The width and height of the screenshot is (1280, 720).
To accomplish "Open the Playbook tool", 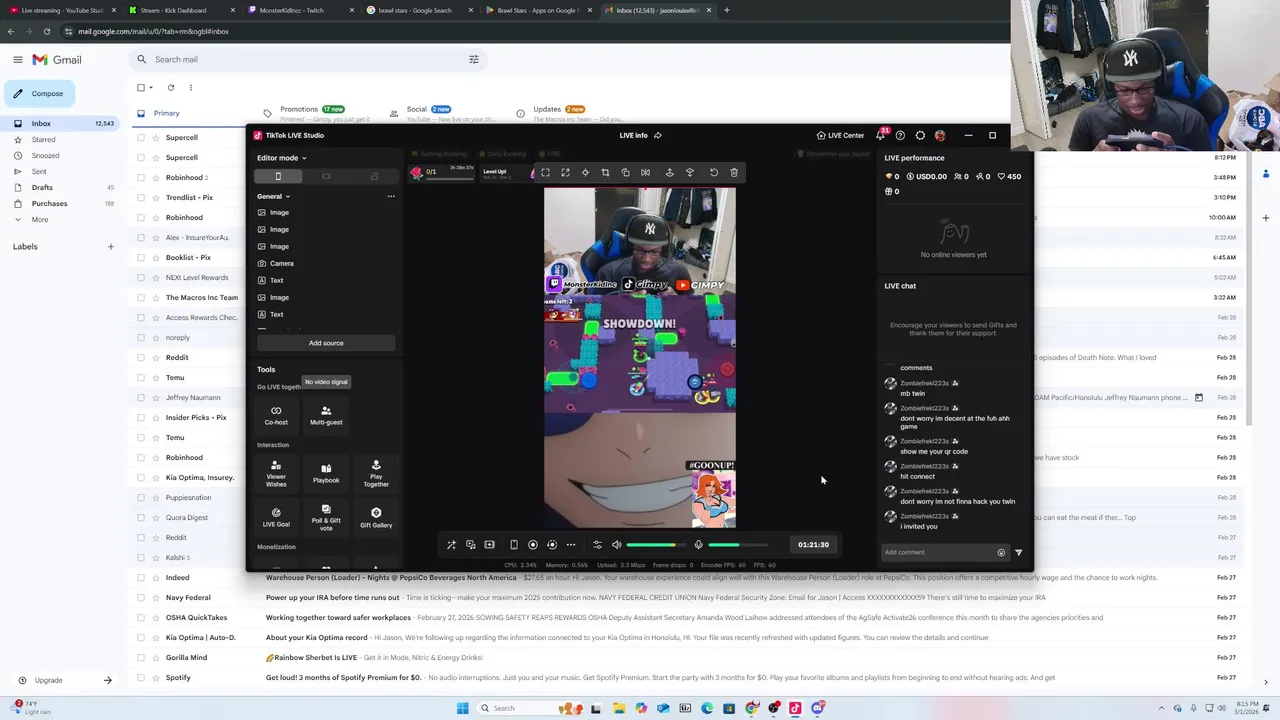I will [x=326, y=473].
